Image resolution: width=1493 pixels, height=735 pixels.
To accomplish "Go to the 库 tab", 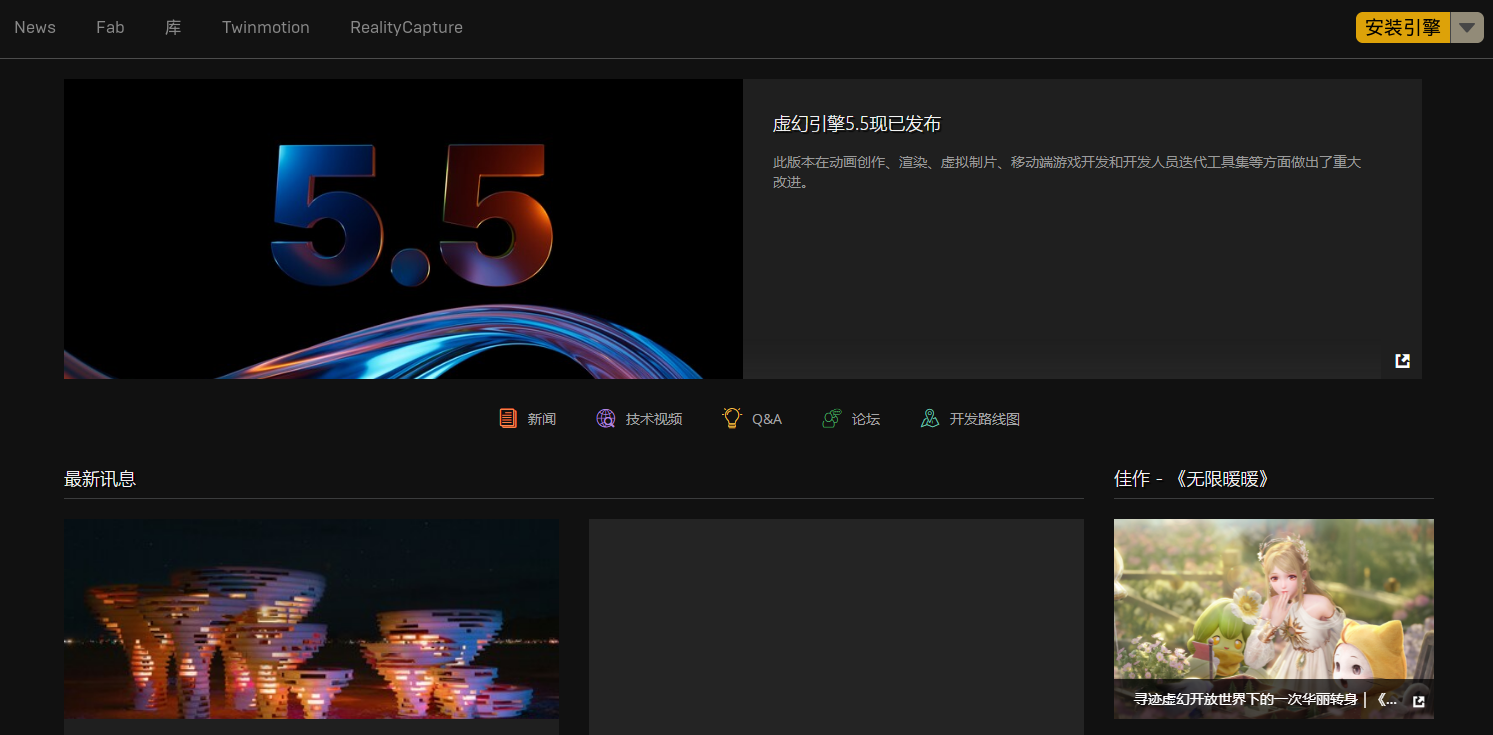I will click(173, 28).
